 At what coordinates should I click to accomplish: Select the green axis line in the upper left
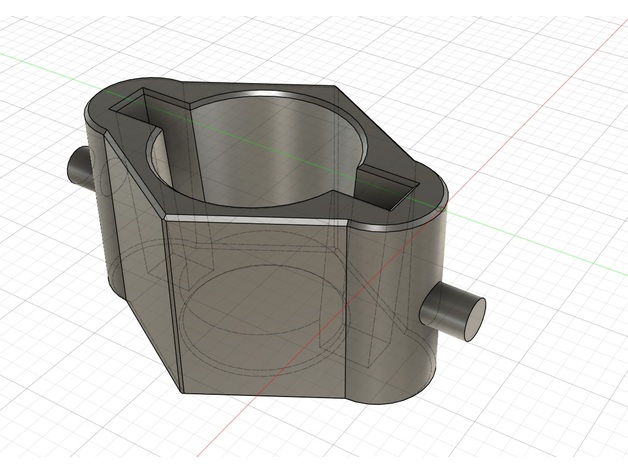point(40,57)
